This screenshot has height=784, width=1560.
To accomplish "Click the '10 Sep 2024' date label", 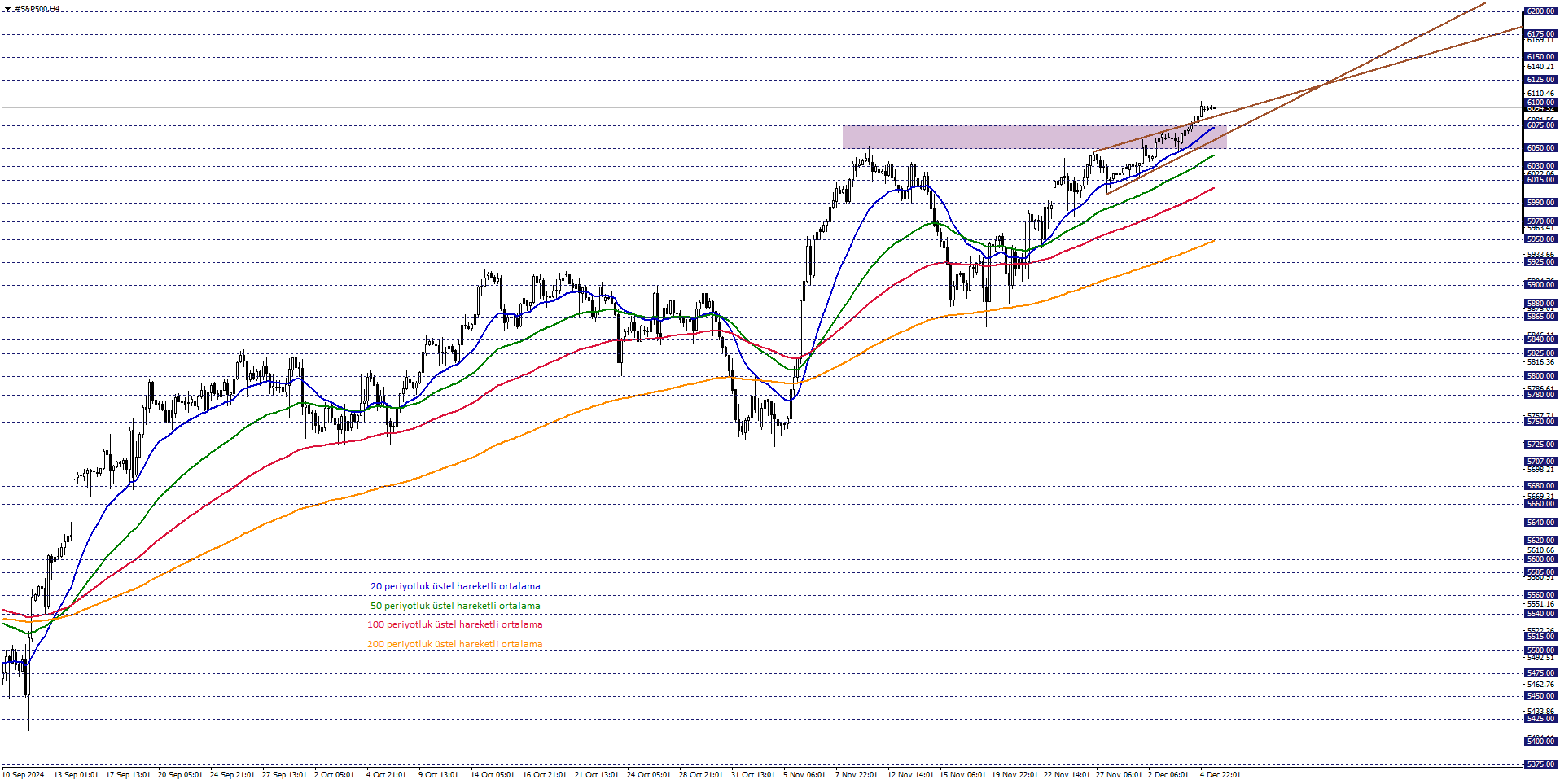I will tap(24, 775).
